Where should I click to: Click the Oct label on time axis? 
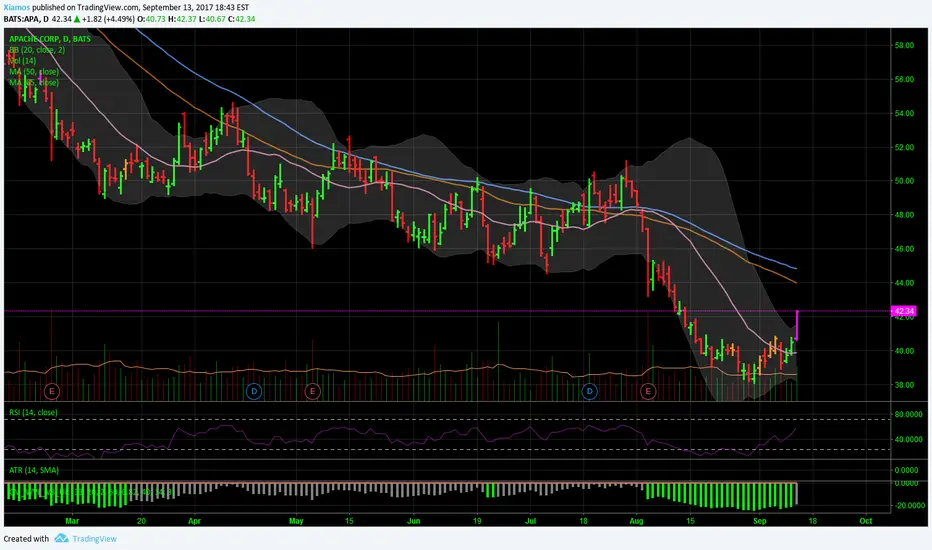[865, 521]
